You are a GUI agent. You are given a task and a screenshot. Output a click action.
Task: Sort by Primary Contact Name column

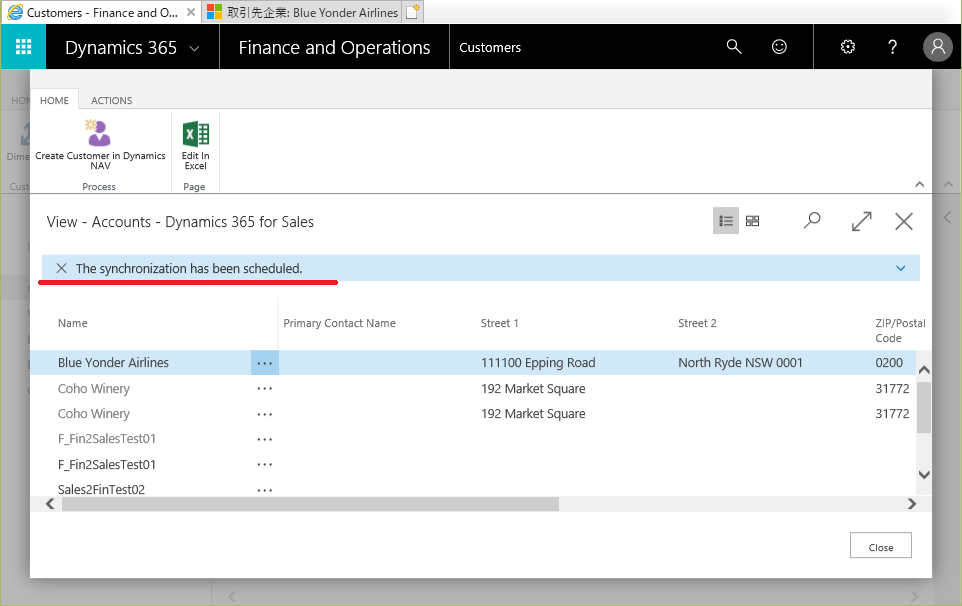[339, 323]
